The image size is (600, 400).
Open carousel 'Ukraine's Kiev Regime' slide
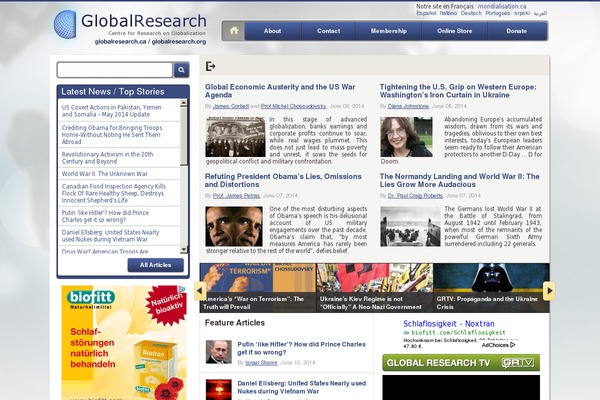pos(375,288)
